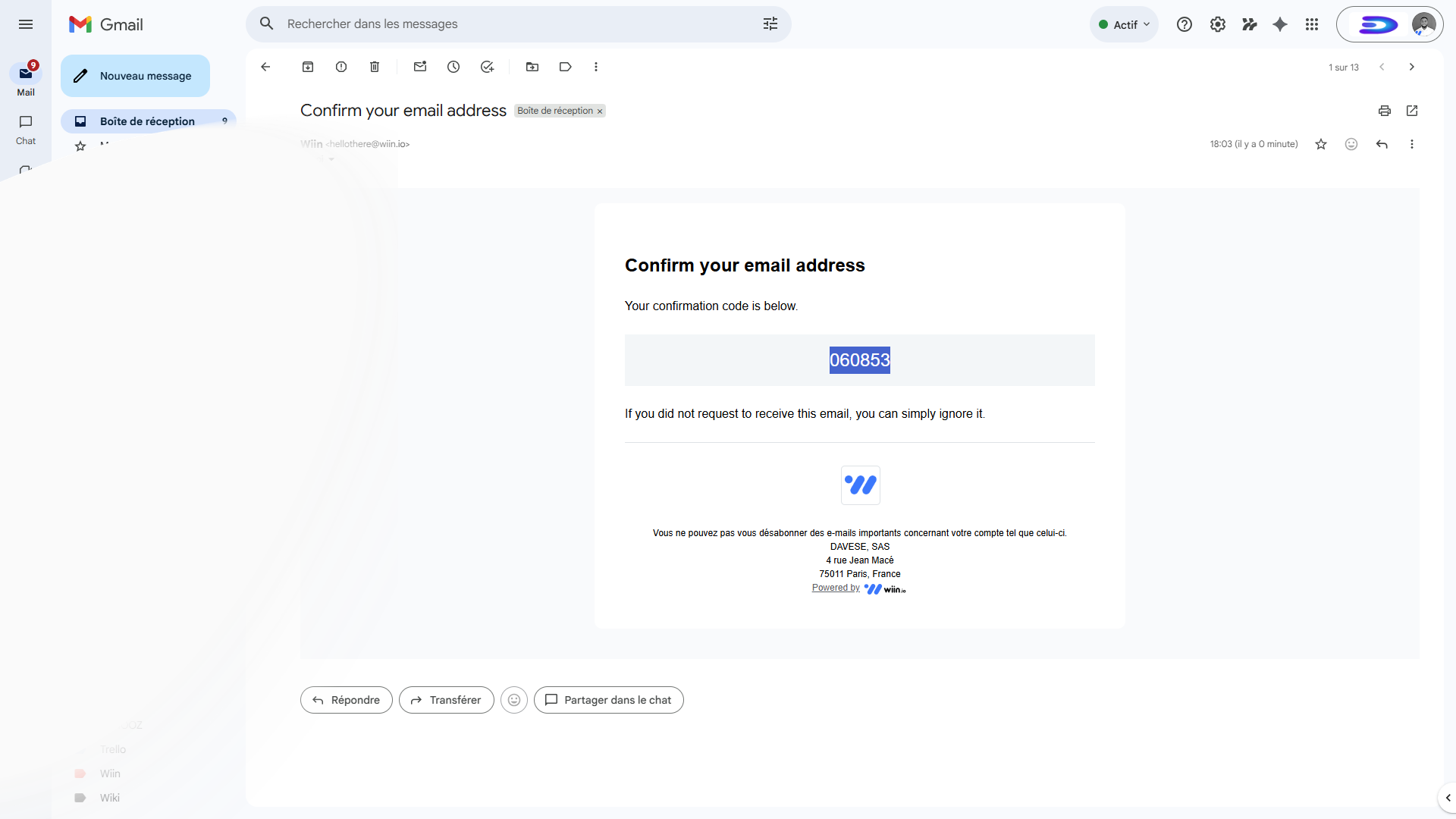Switch to the Chat section

26,129
